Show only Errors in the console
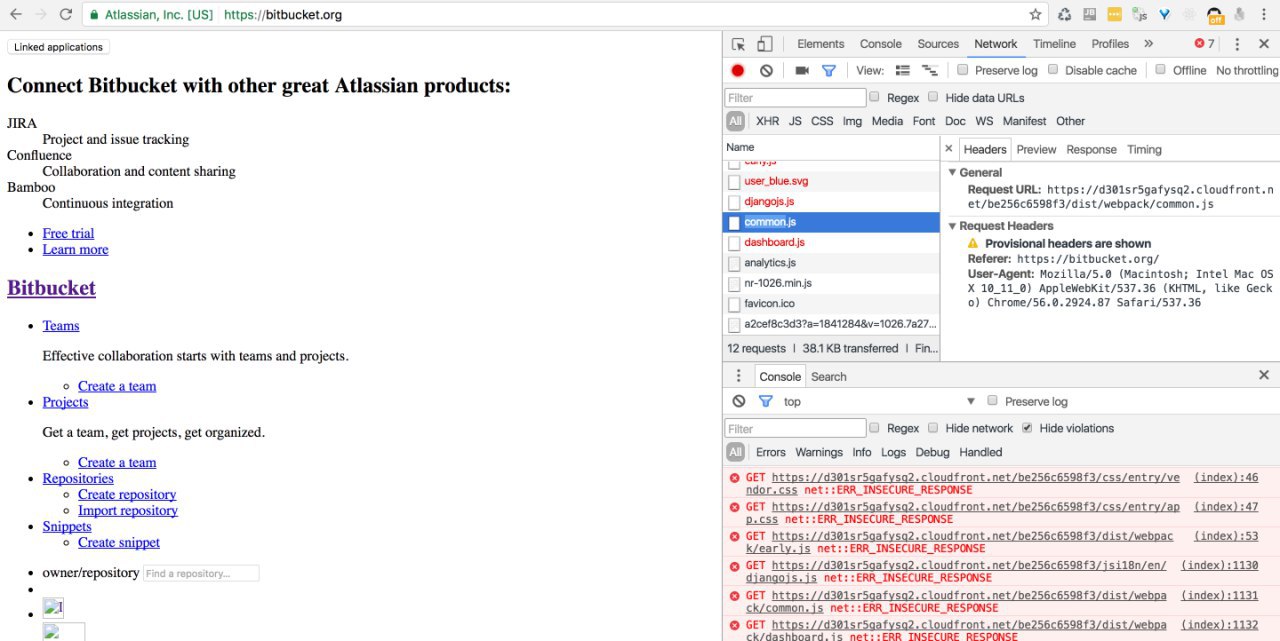The width and height of the screenshot is (1280, 641). pyautogui.click(x=770, y=452)
